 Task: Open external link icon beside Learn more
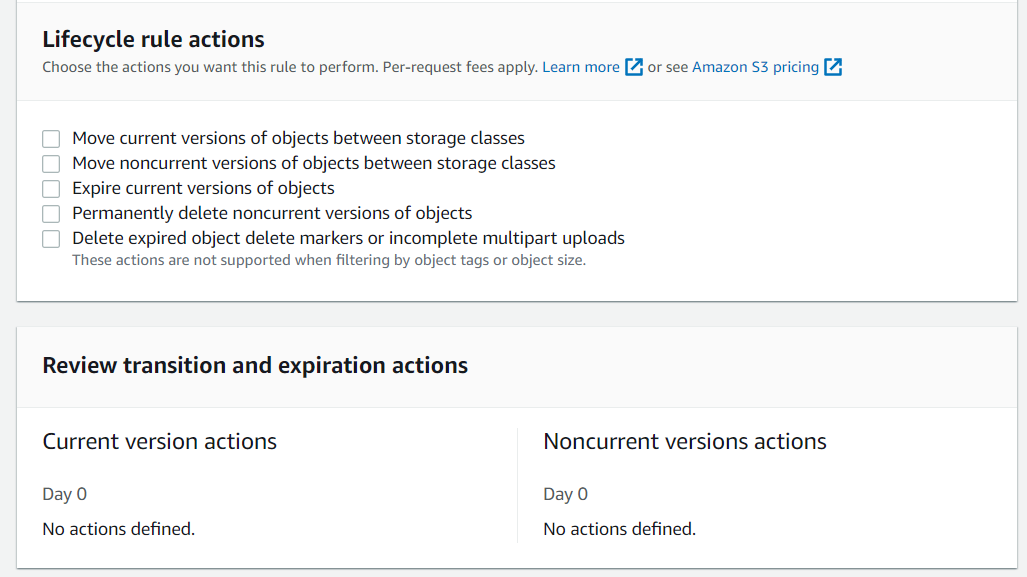coord(633,67)
